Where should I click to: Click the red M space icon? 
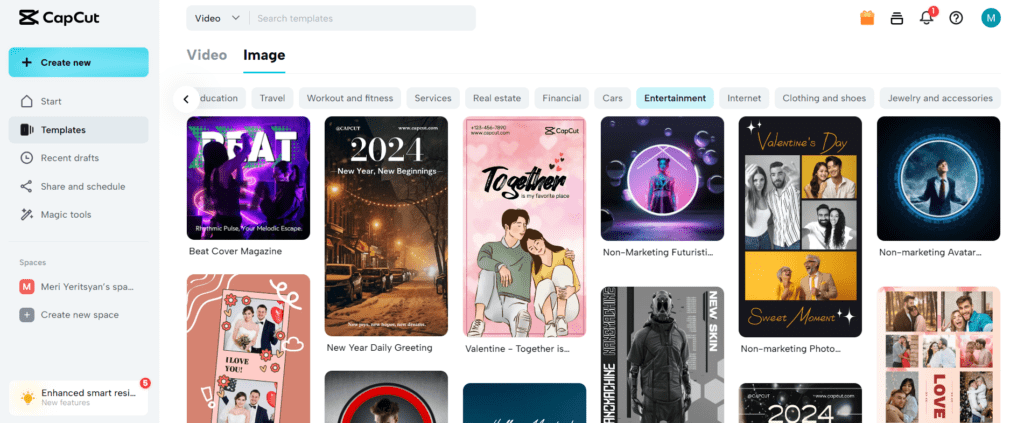tap(27, 287)
